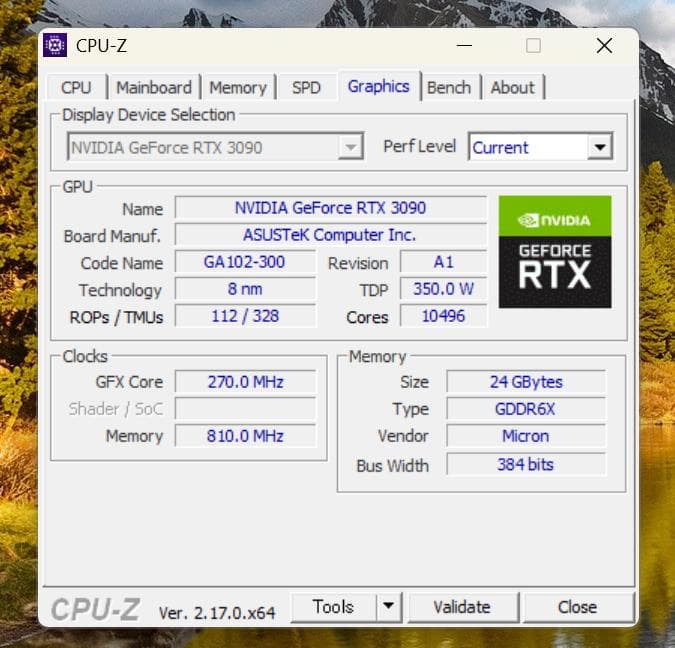675x648 pixels.
Task: Click the Validate button
Action: pos(462,607)
